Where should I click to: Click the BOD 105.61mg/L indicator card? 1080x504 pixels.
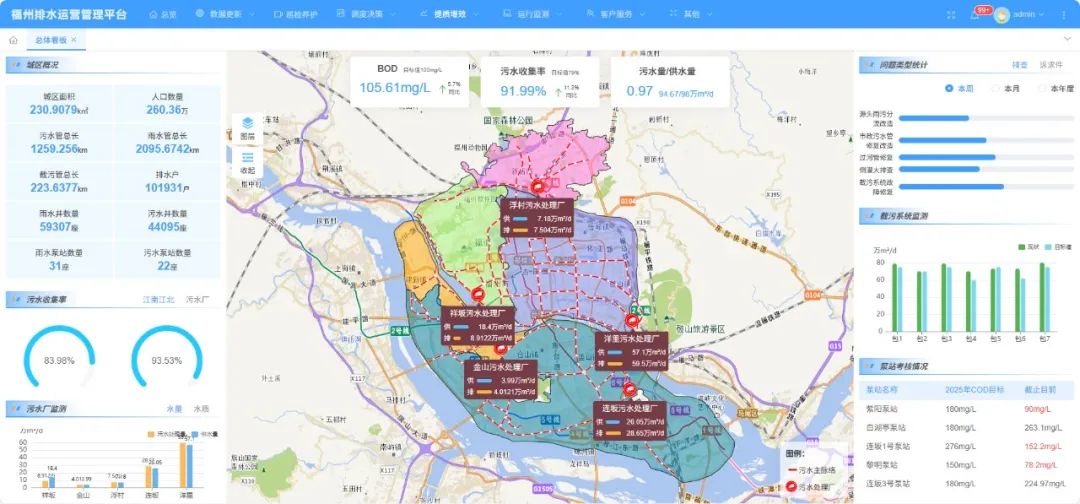point(409,81)
